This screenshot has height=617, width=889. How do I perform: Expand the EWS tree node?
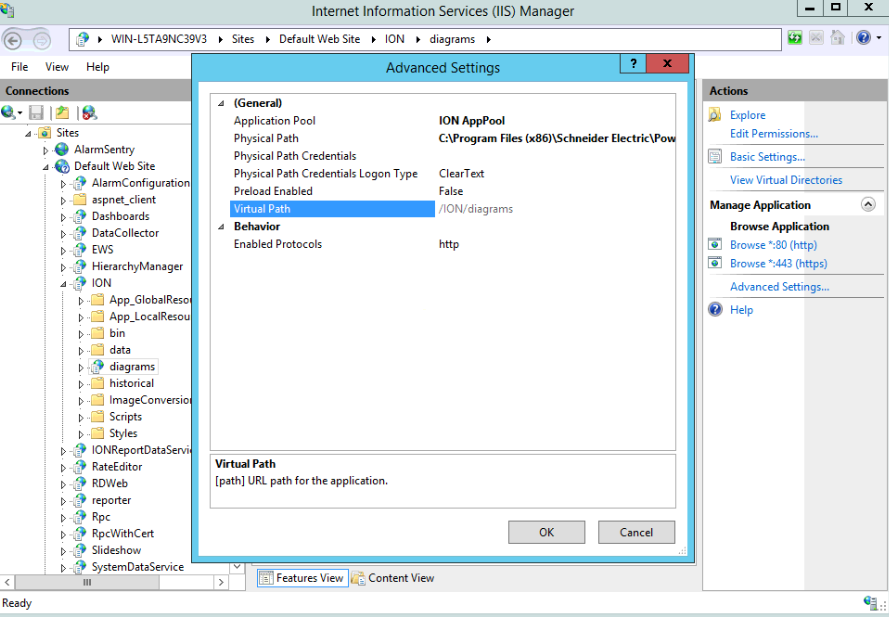(x=64, y=251)
